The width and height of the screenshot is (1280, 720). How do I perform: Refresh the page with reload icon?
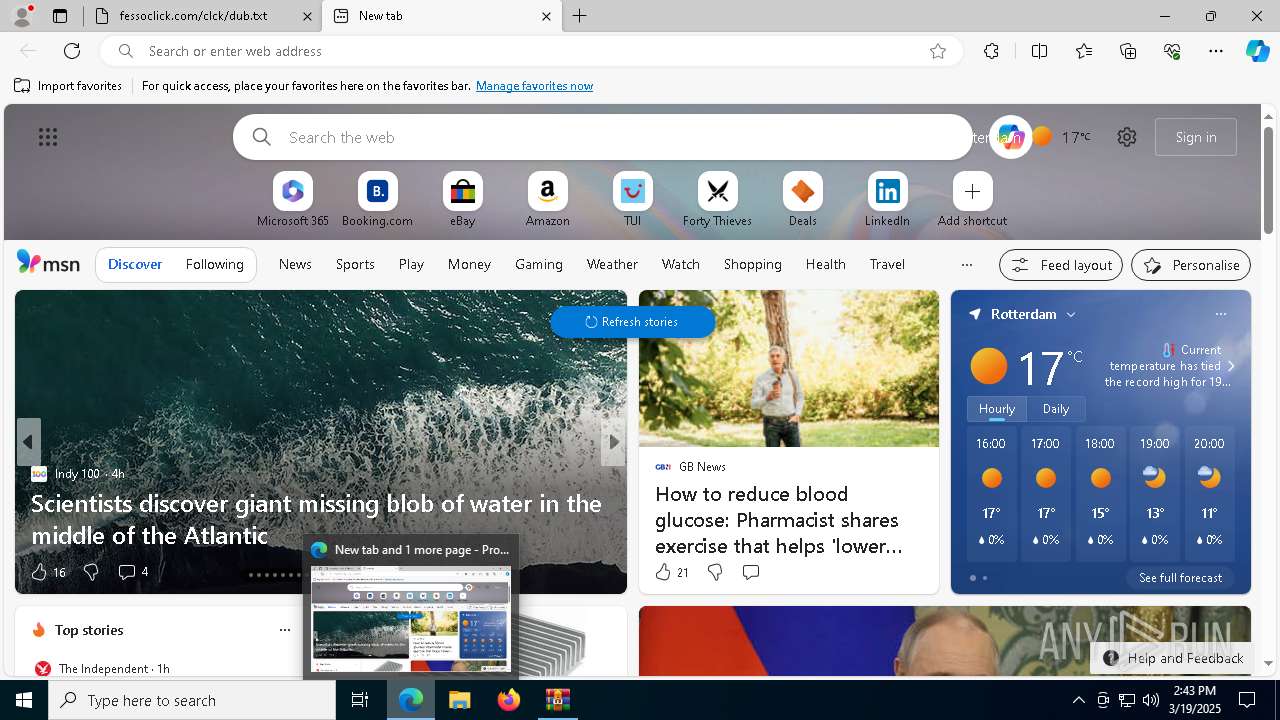tap(72, 51)
